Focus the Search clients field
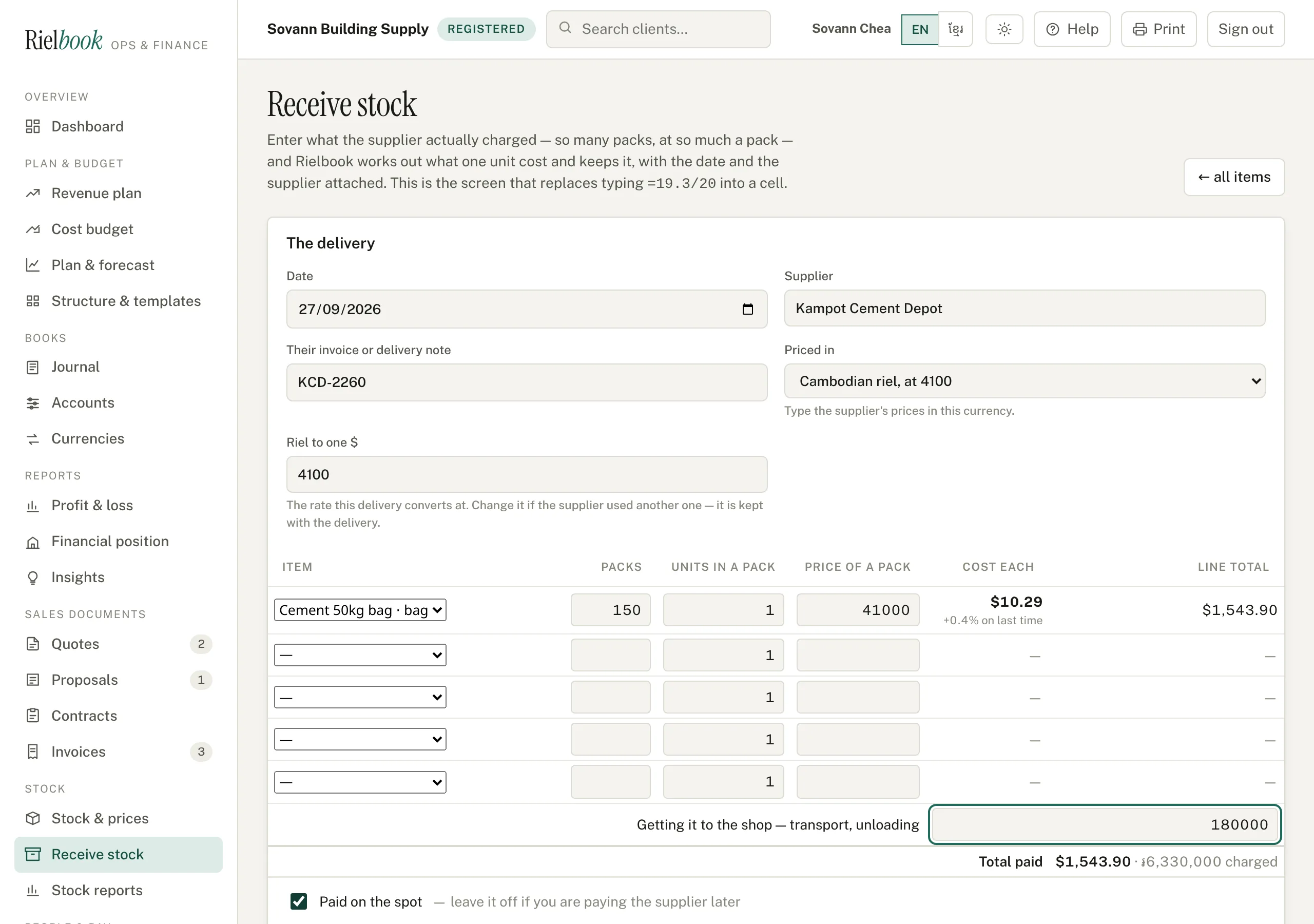The image size is (1314, 924). 658,29
